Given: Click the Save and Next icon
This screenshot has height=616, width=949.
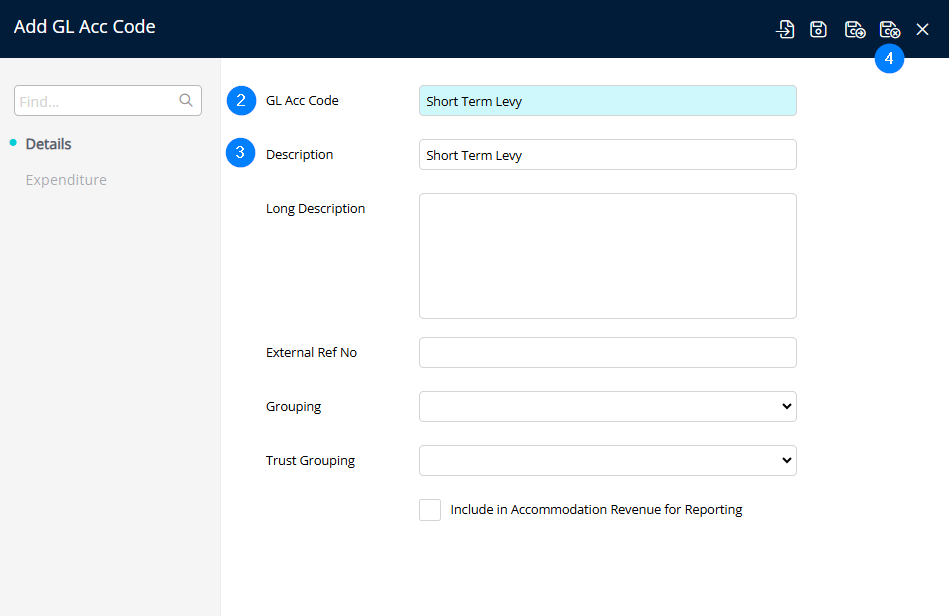Looking at the screenshot, I should [854, 29].
